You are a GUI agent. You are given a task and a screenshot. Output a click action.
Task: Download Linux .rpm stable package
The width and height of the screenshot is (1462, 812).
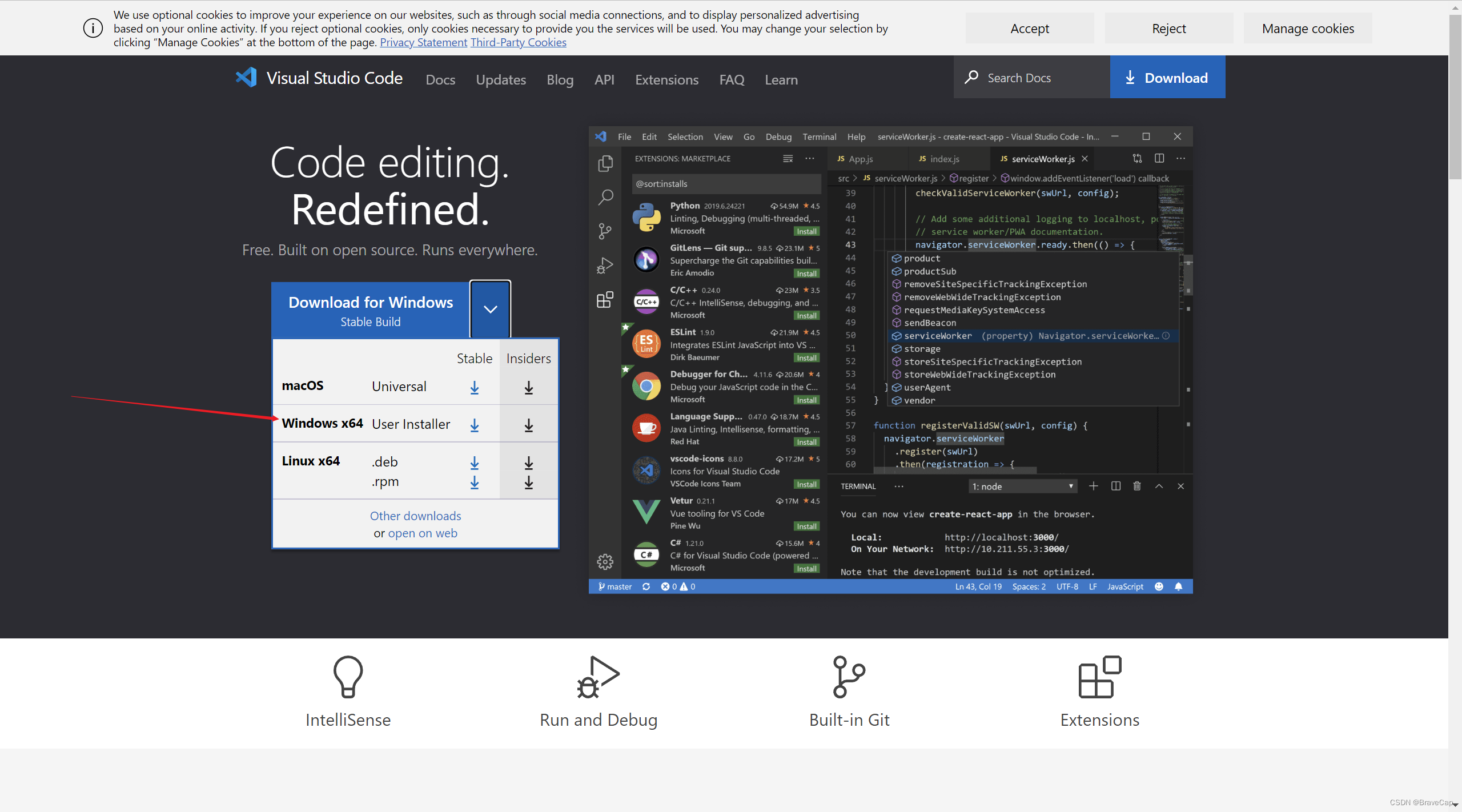475,483
